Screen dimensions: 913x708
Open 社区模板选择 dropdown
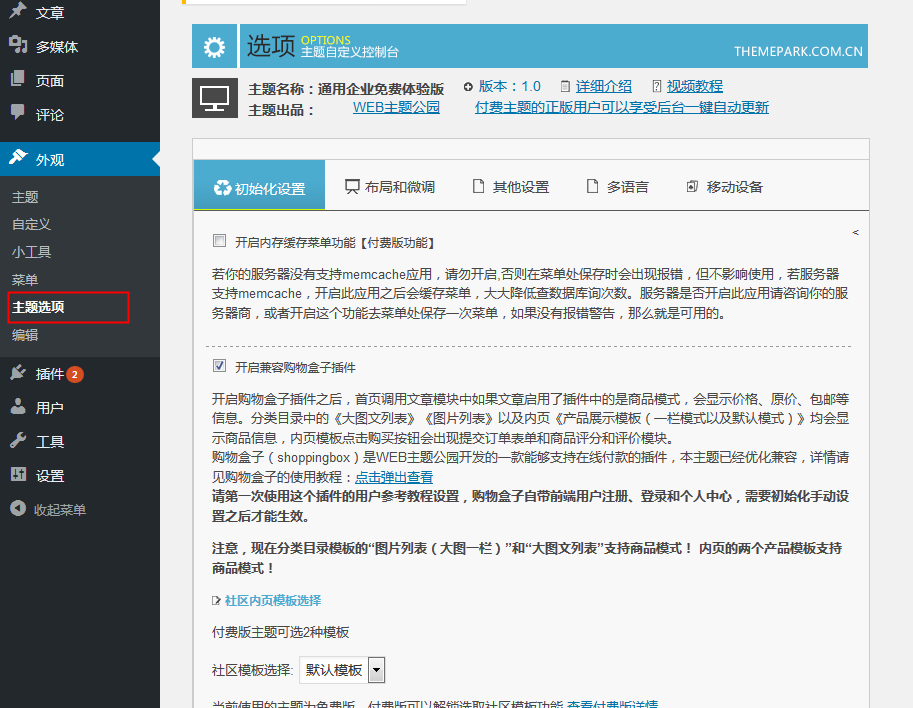376,670
